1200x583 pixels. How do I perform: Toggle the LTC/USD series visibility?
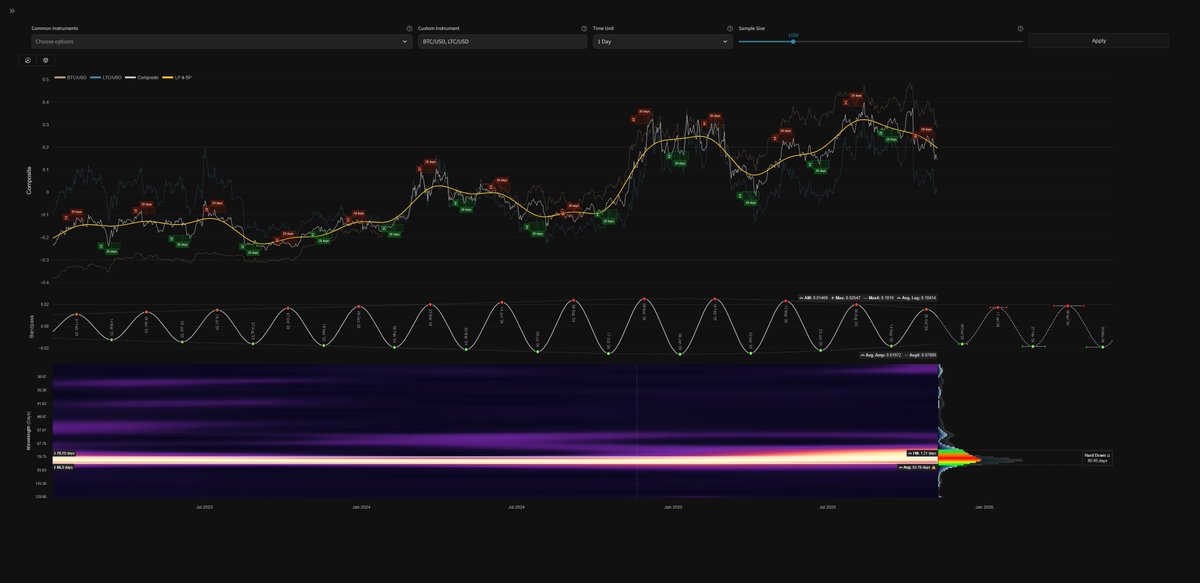[x=106, y=75]
